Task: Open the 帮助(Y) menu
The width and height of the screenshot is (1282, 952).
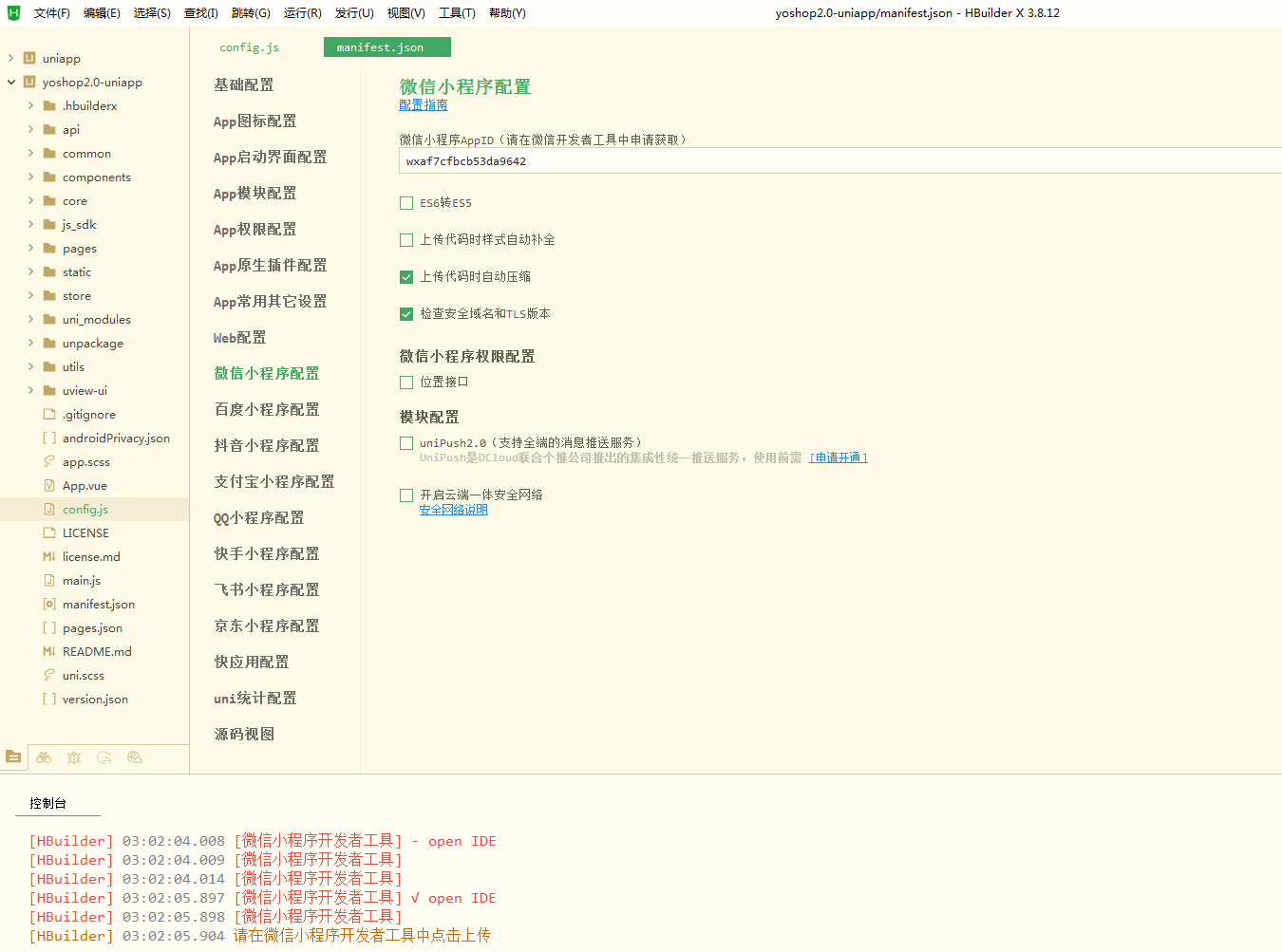Action: coord(507,13)
